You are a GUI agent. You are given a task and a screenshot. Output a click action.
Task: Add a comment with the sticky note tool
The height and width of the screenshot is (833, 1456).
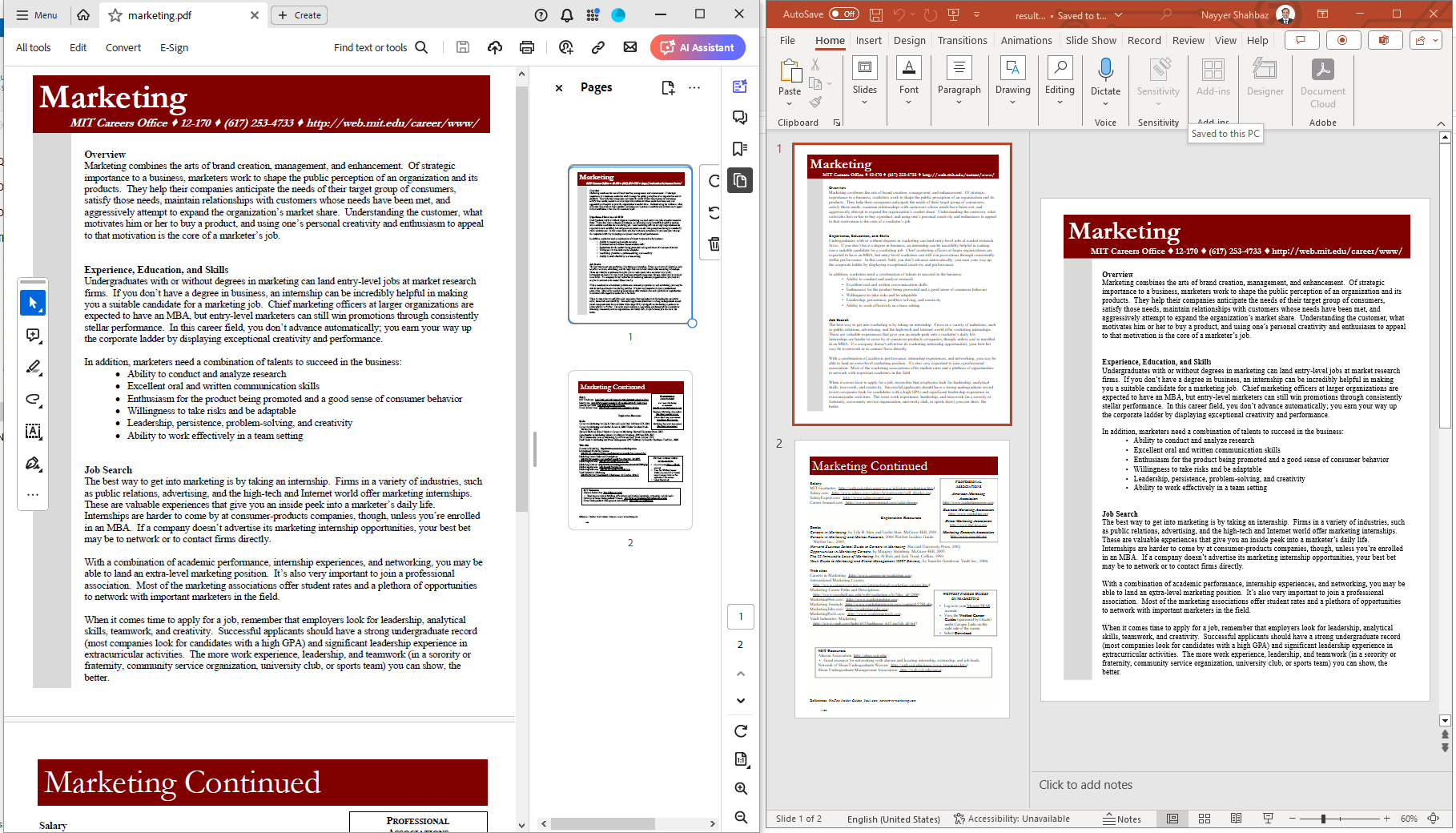pyautogui.click(x=33, y=335)
